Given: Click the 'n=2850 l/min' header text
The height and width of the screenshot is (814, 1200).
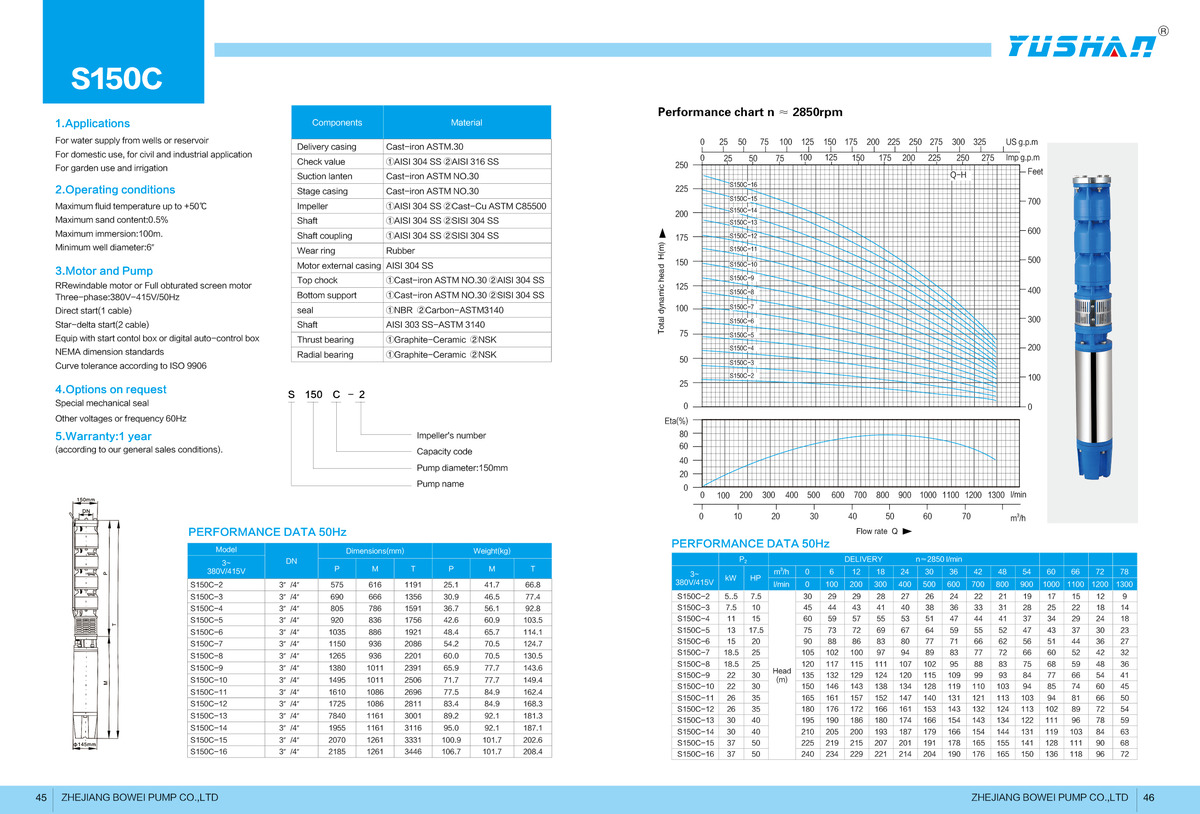Looking at the screenshot, I should (x=938, y=560).
